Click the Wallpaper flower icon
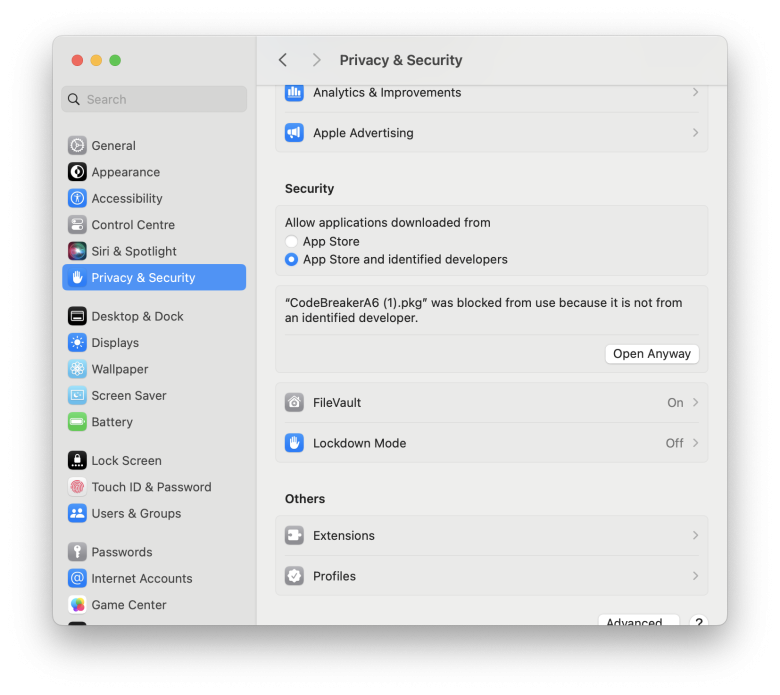Viewport: 780px width, 695px height. (77, 369)
